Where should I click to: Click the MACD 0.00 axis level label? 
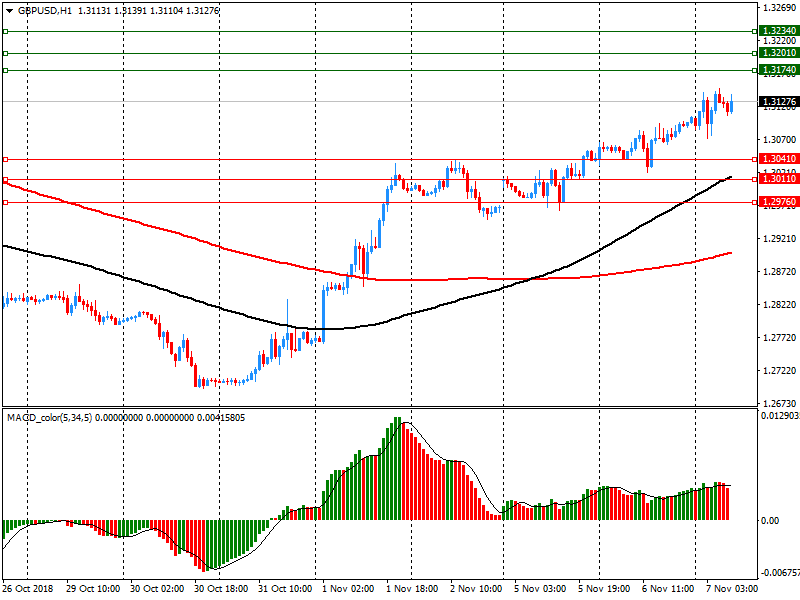[770, 520]
